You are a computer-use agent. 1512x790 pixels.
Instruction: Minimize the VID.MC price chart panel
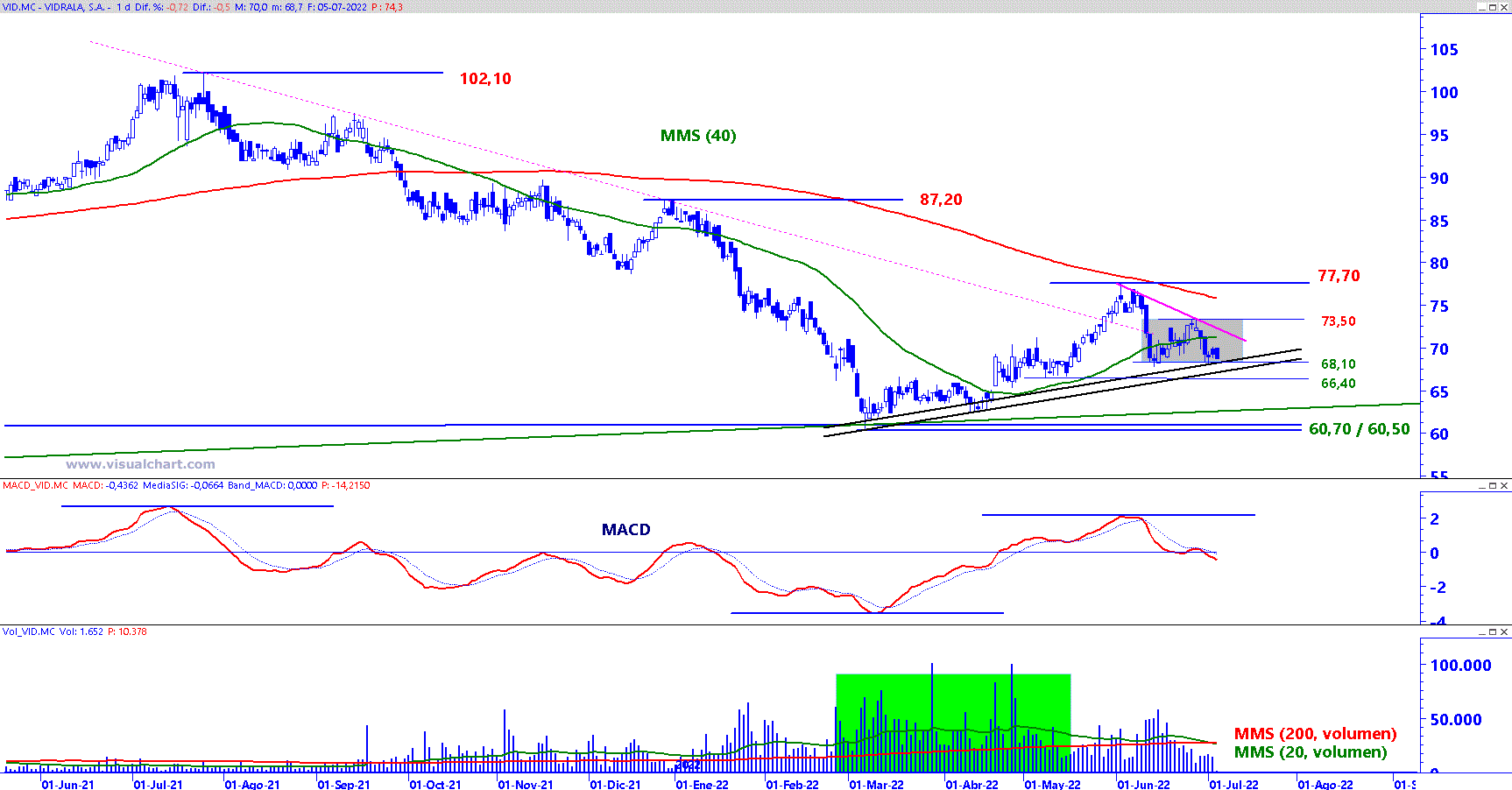[1481, 7]
